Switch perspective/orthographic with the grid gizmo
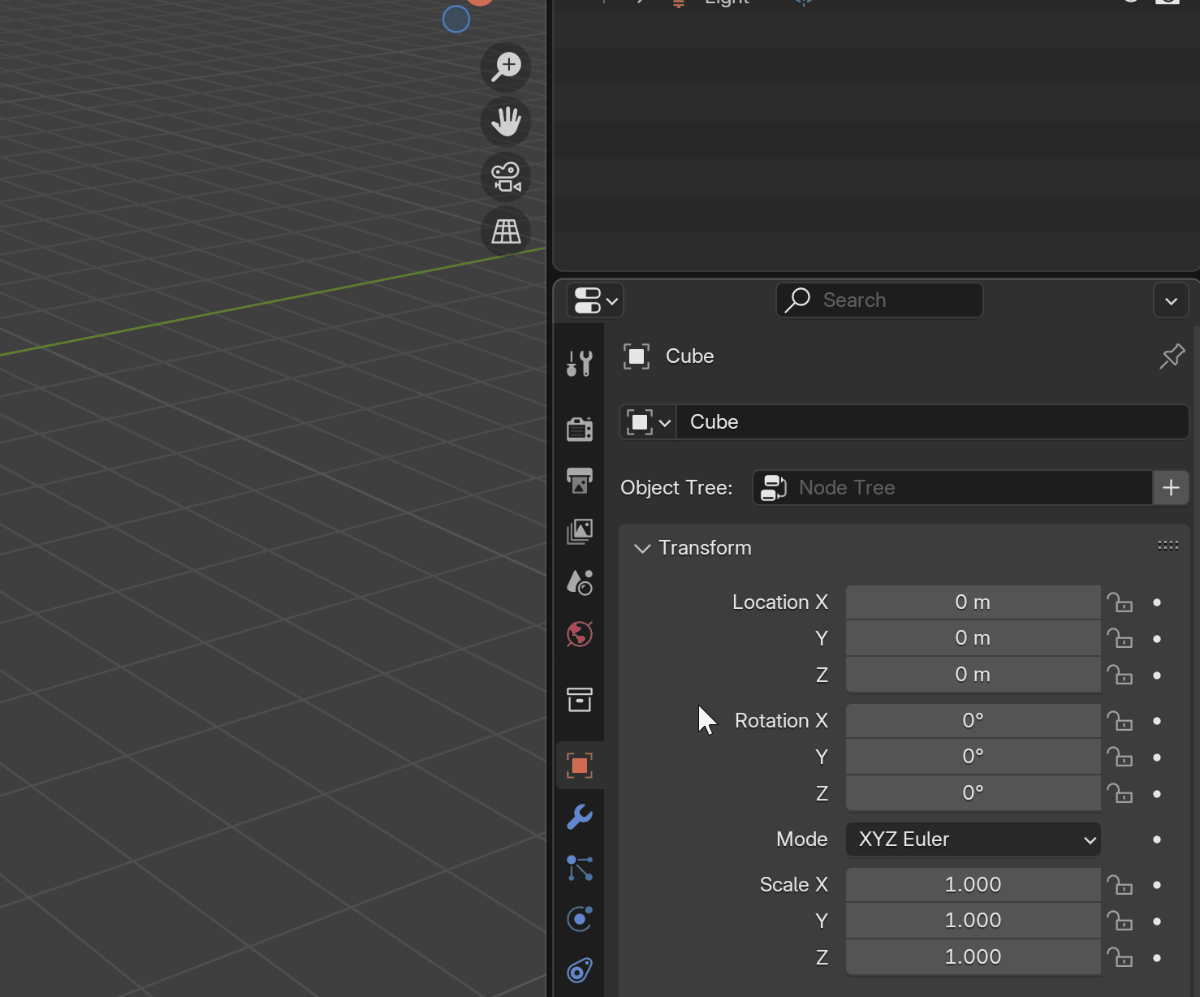This screenshot has height=997, width=1200. pyautogui.click(x=506, y=232)
